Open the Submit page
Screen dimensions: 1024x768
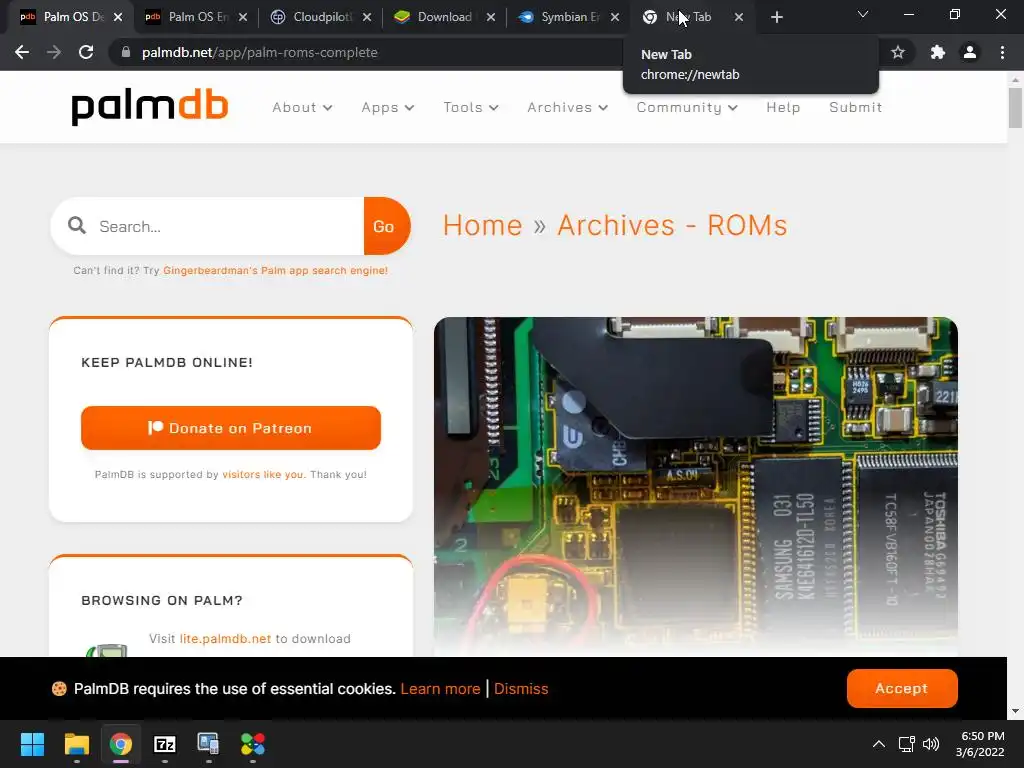[x=856, y=107]
